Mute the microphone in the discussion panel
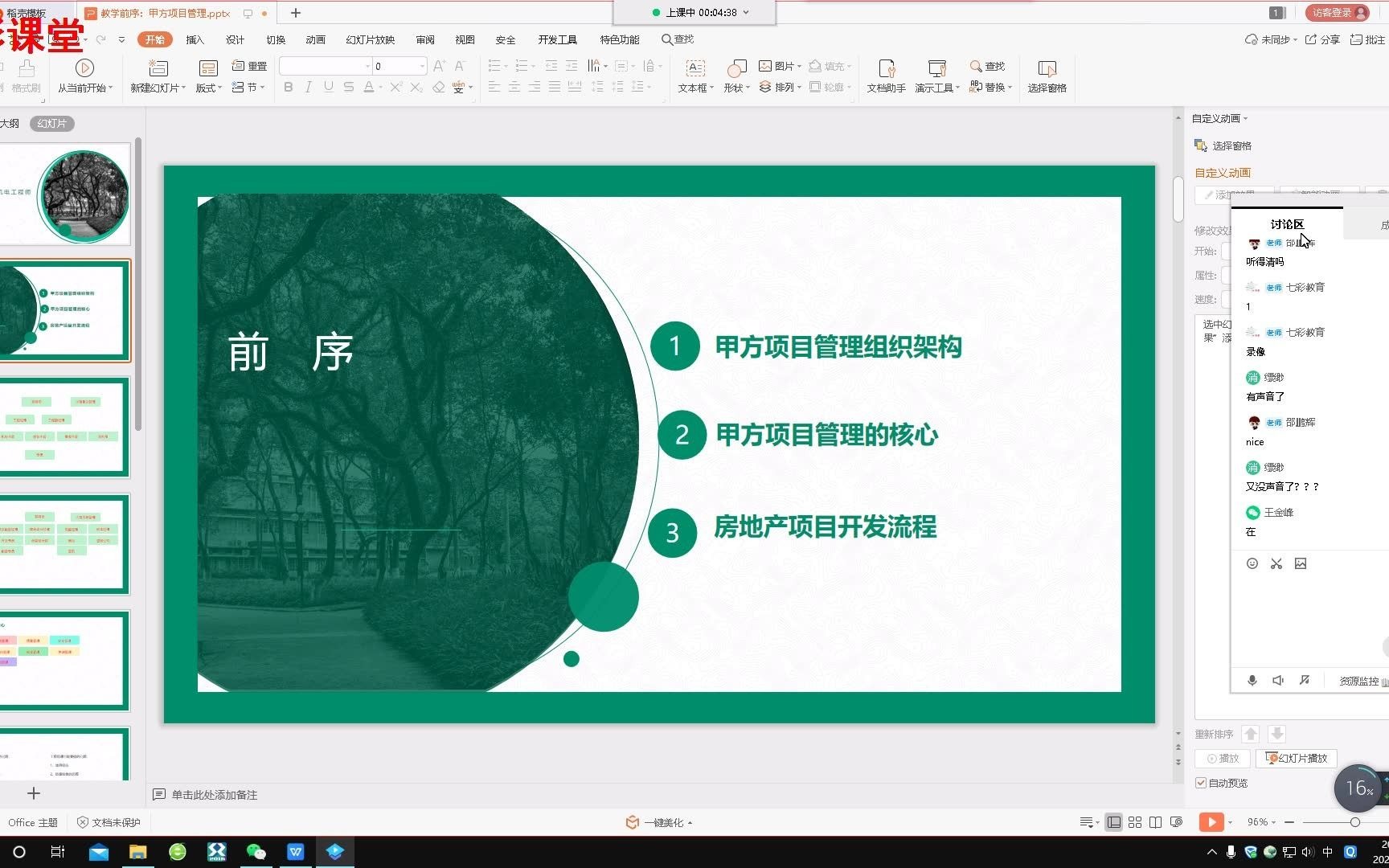Image resolution: width=1389 pixels, height=868 pixels. (x=1252, y=680)
